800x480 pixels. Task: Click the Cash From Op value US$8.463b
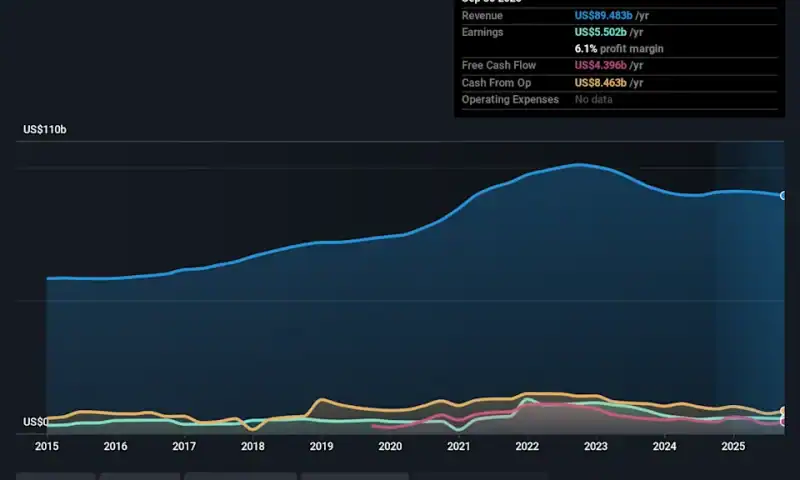[603, 83]
